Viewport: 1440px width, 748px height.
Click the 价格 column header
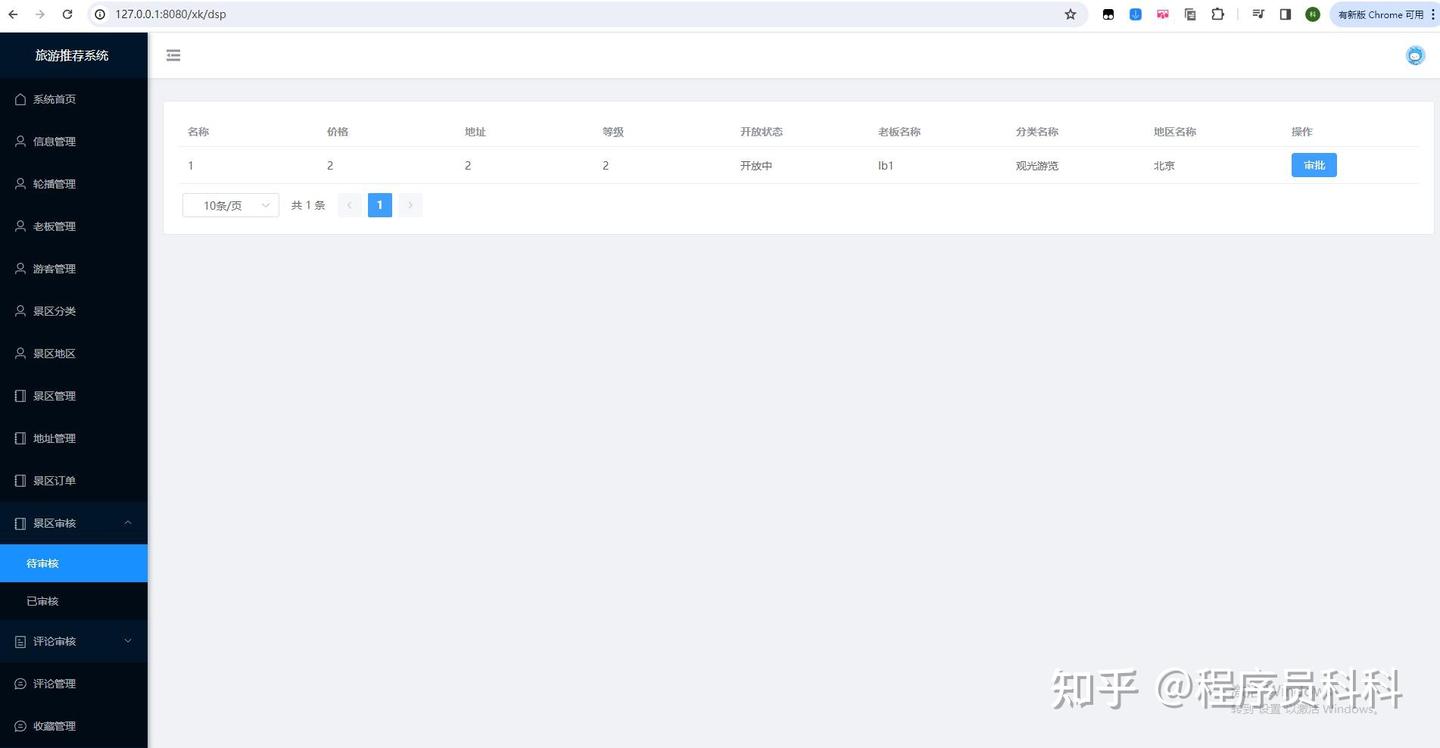coord(337,132)
